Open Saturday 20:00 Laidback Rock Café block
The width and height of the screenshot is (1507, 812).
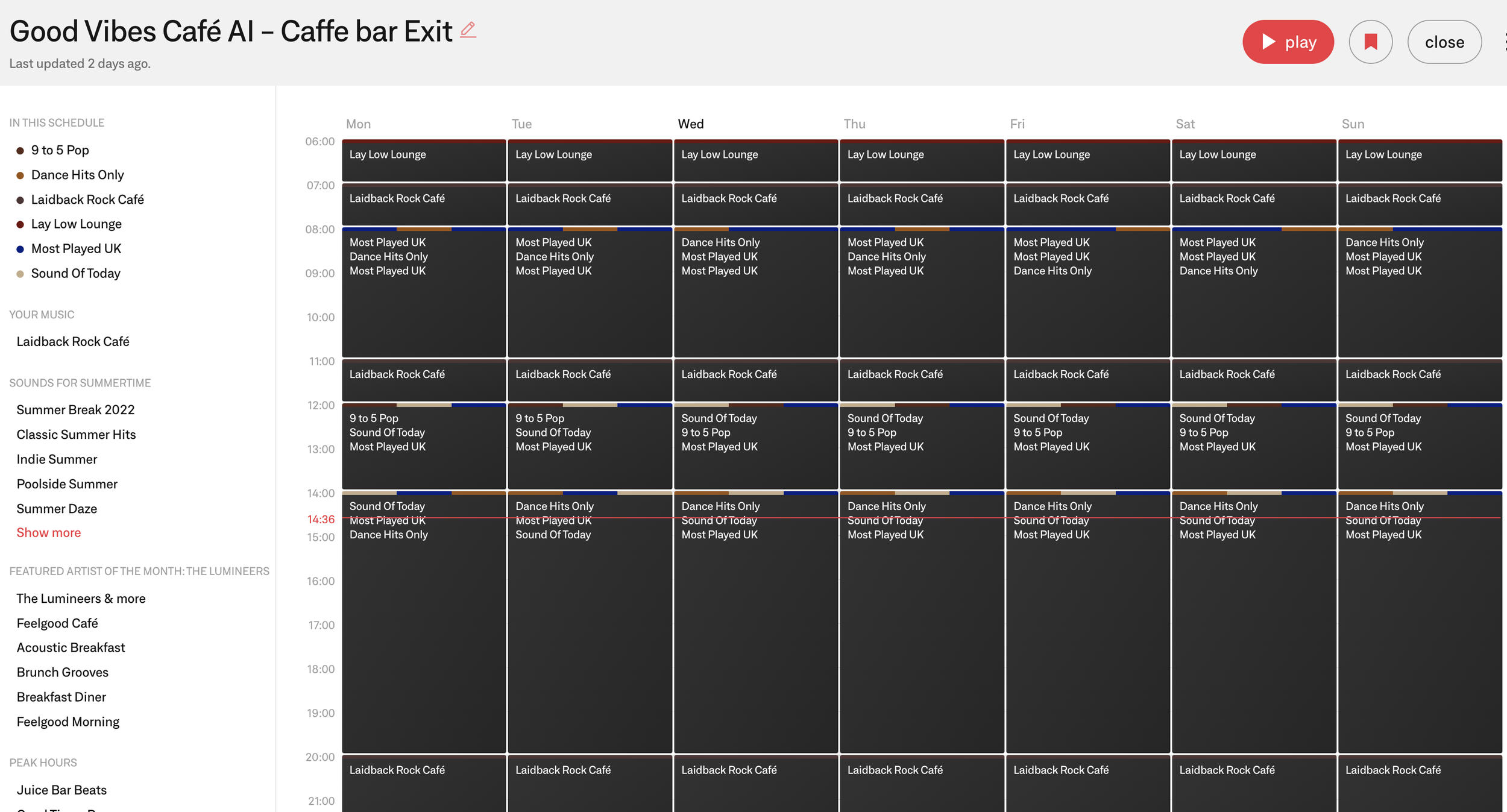click(1254, 784)
